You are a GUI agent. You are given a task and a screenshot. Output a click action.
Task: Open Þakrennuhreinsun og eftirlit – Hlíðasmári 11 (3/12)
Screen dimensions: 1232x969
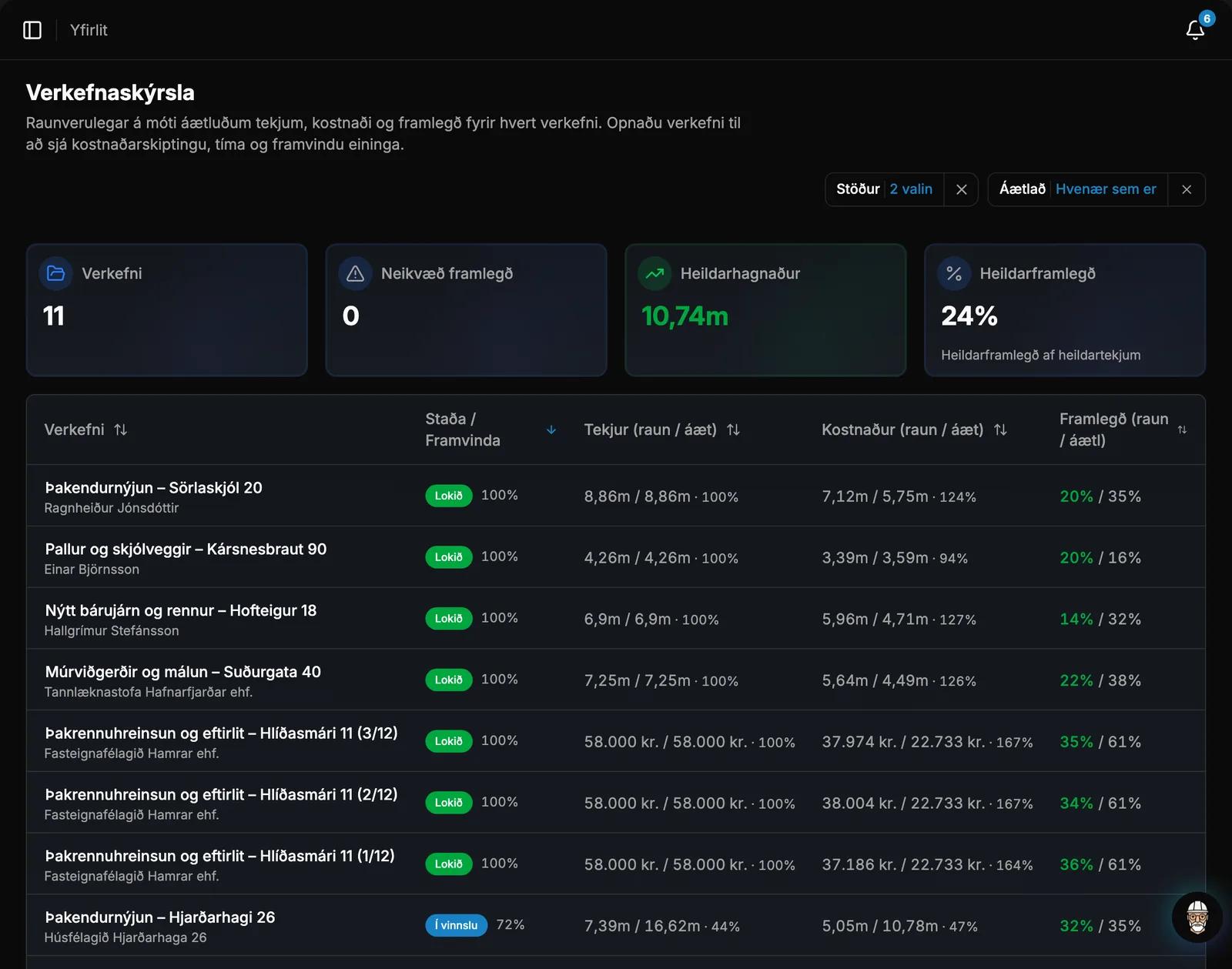tap(221, 733)
